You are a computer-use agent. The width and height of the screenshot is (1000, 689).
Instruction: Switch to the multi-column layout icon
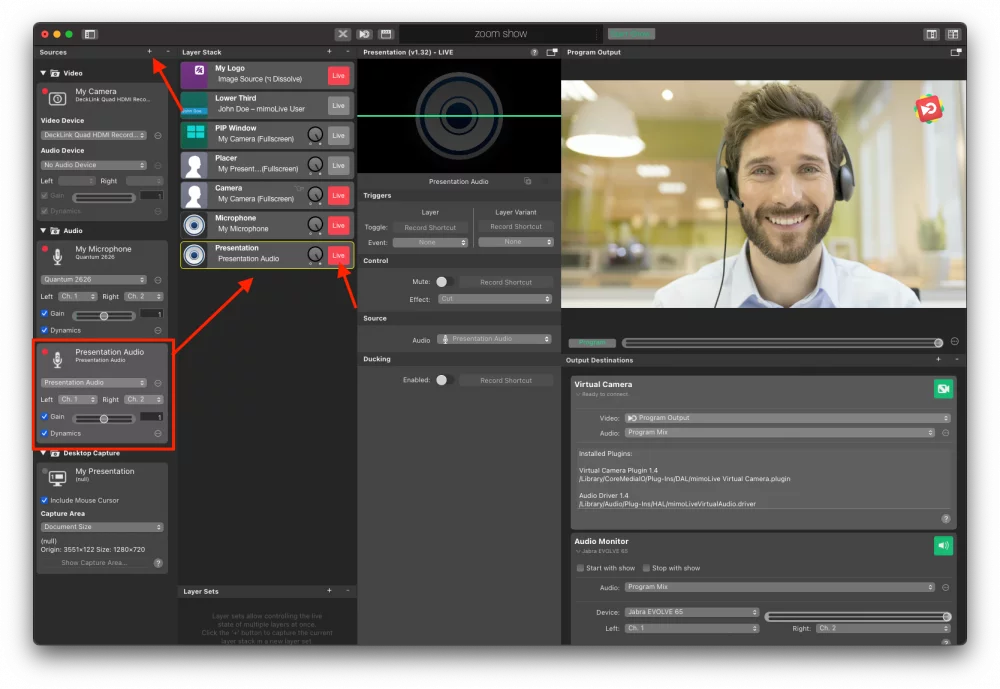click(953, 34)
